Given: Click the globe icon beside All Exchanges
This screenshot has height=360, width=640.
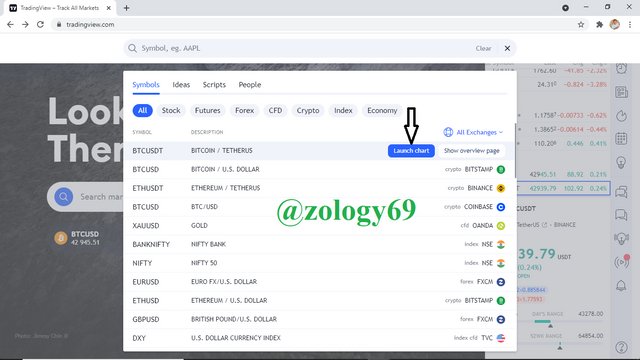Looking at the screenshot, I should point(448,132).
